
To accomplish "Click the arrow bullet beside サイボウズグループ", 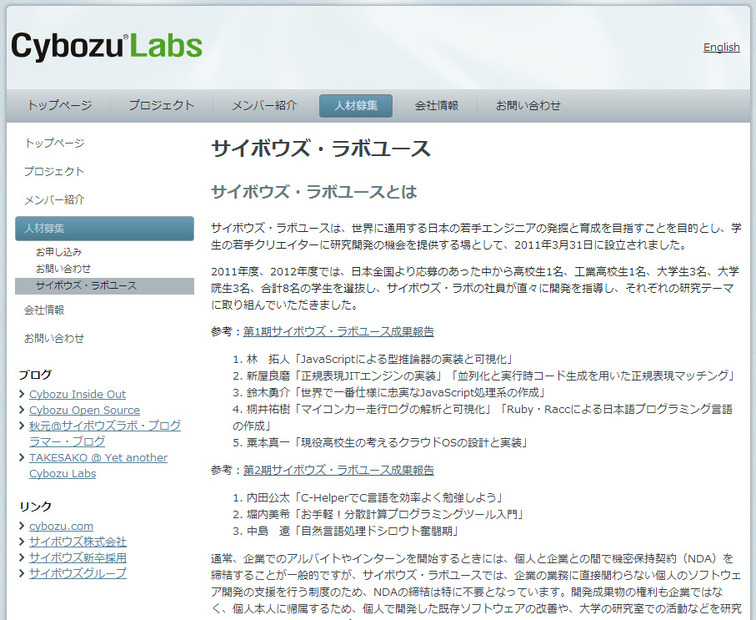I will 22,573.
